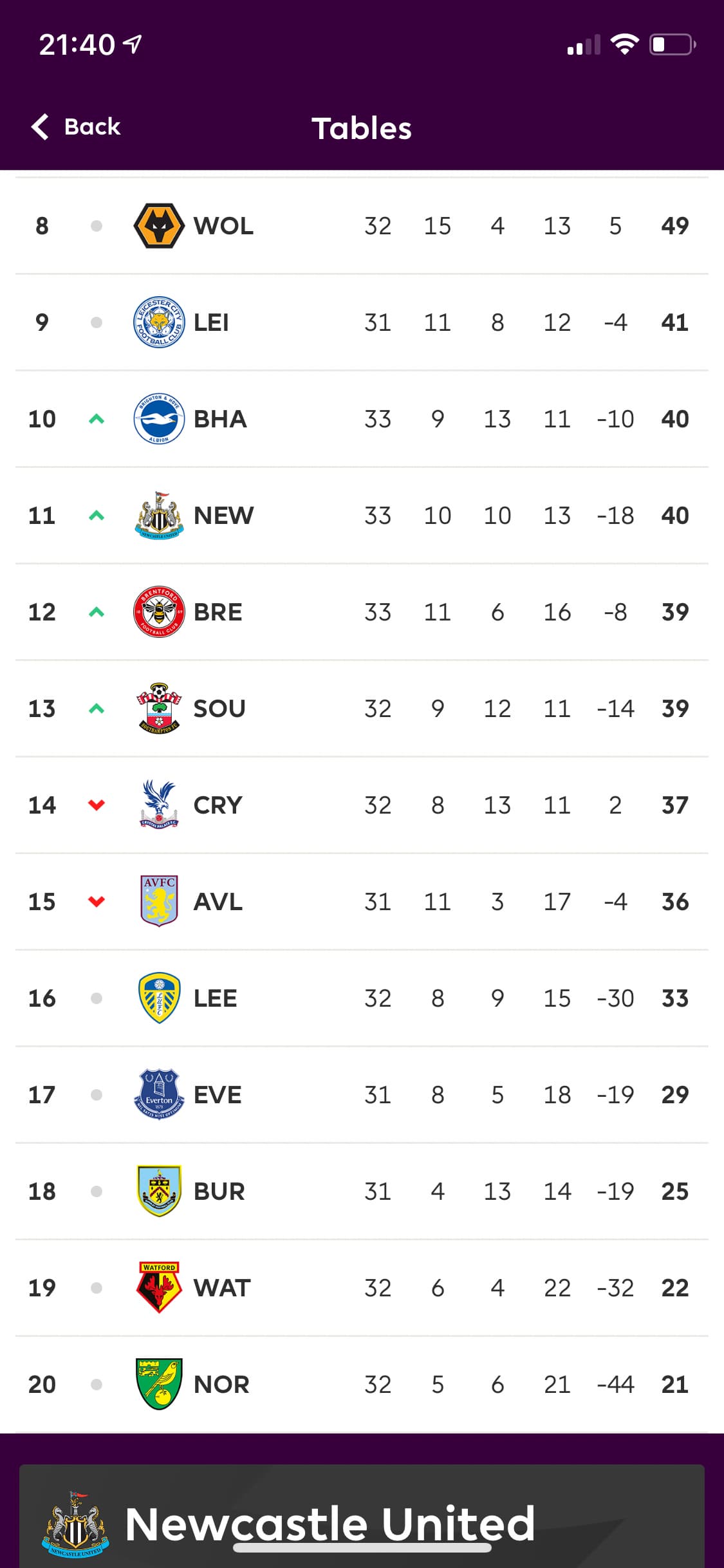Image resolution: width=724 pixels, height=1568 pixels.
Task: Tap the red down arrow beside AVL
Action: point(97,901)
